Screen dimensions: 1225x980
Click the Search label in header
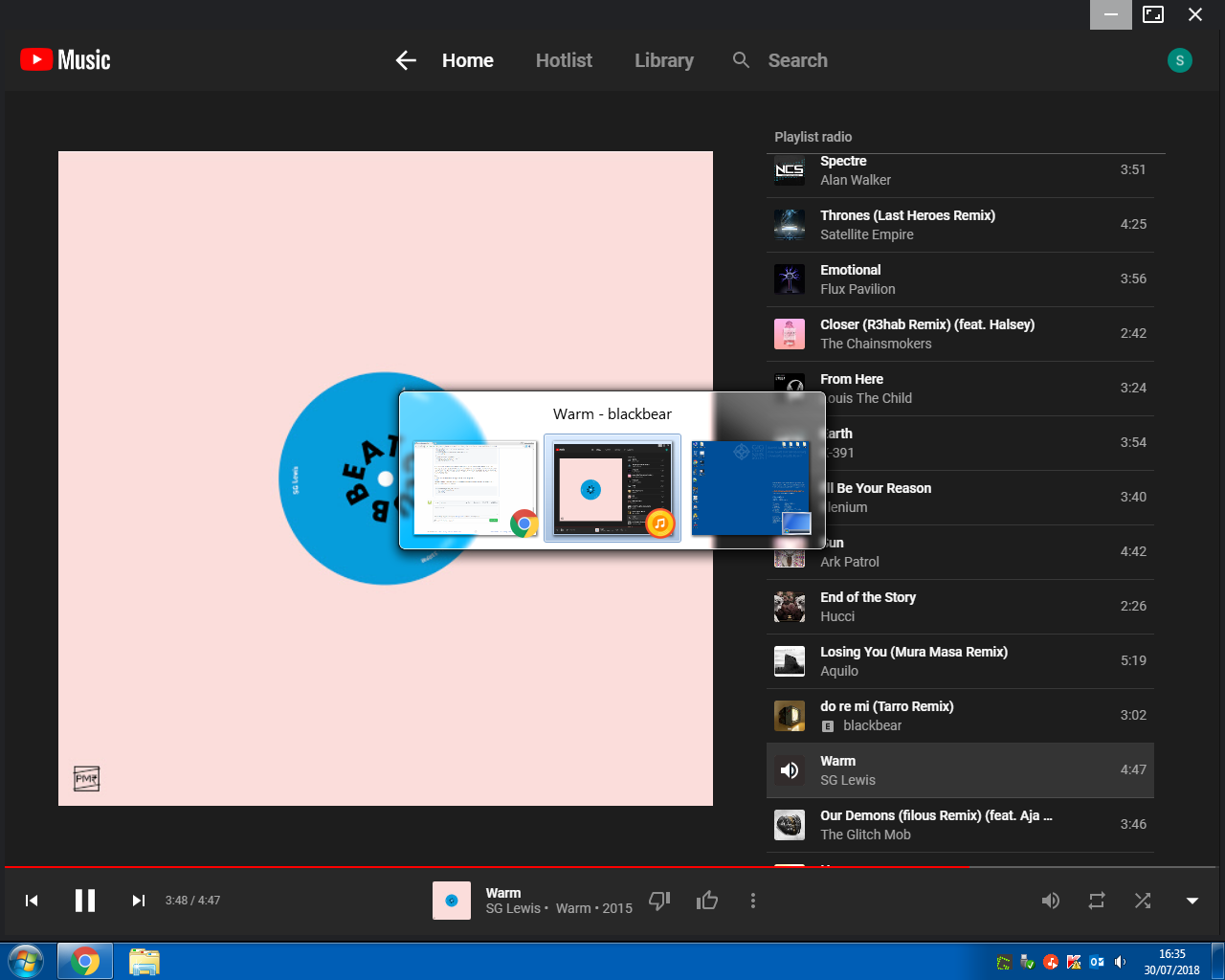click(798, 60)
